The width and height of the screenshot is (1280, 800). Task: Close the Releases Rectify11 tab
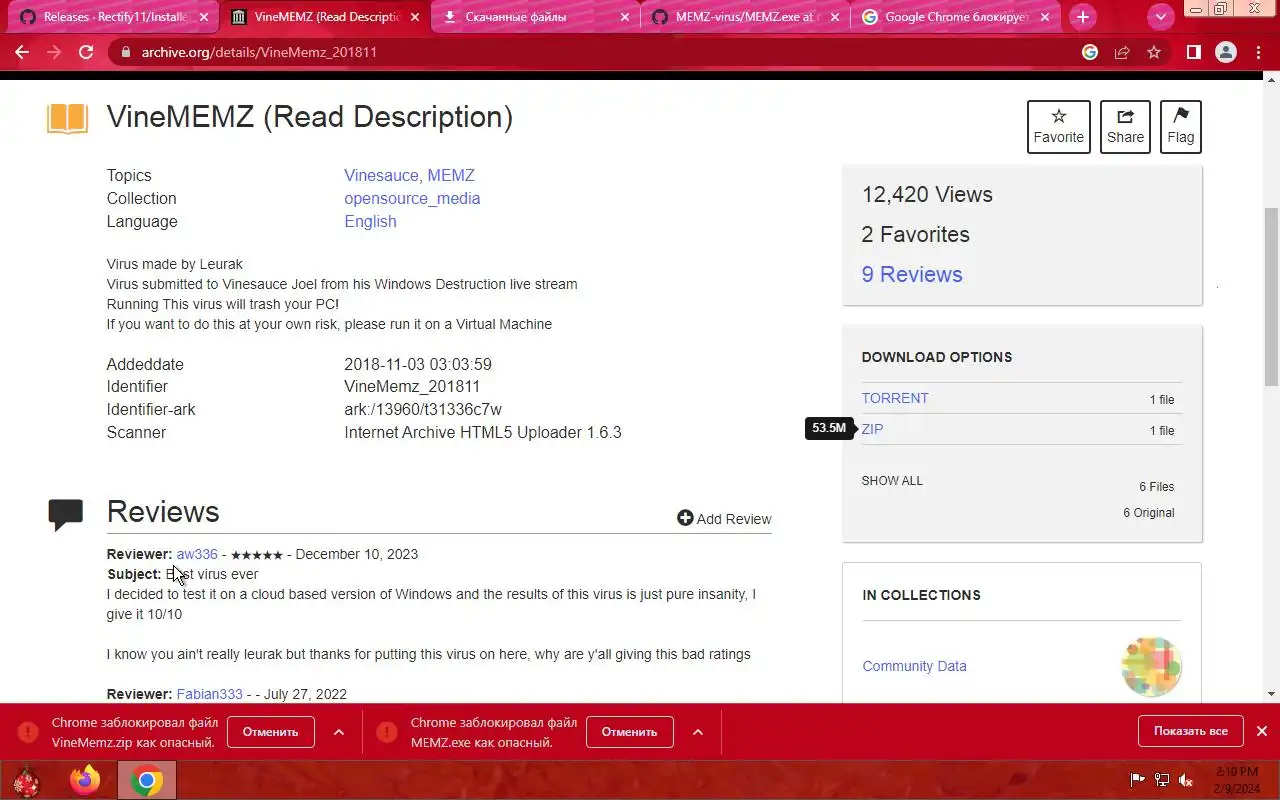click(x=206, y=17)
